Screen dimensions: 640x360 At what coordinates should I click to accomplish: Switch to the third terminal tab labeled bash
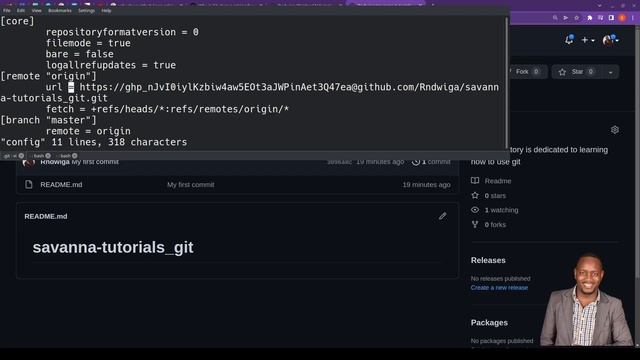[65, 156]
